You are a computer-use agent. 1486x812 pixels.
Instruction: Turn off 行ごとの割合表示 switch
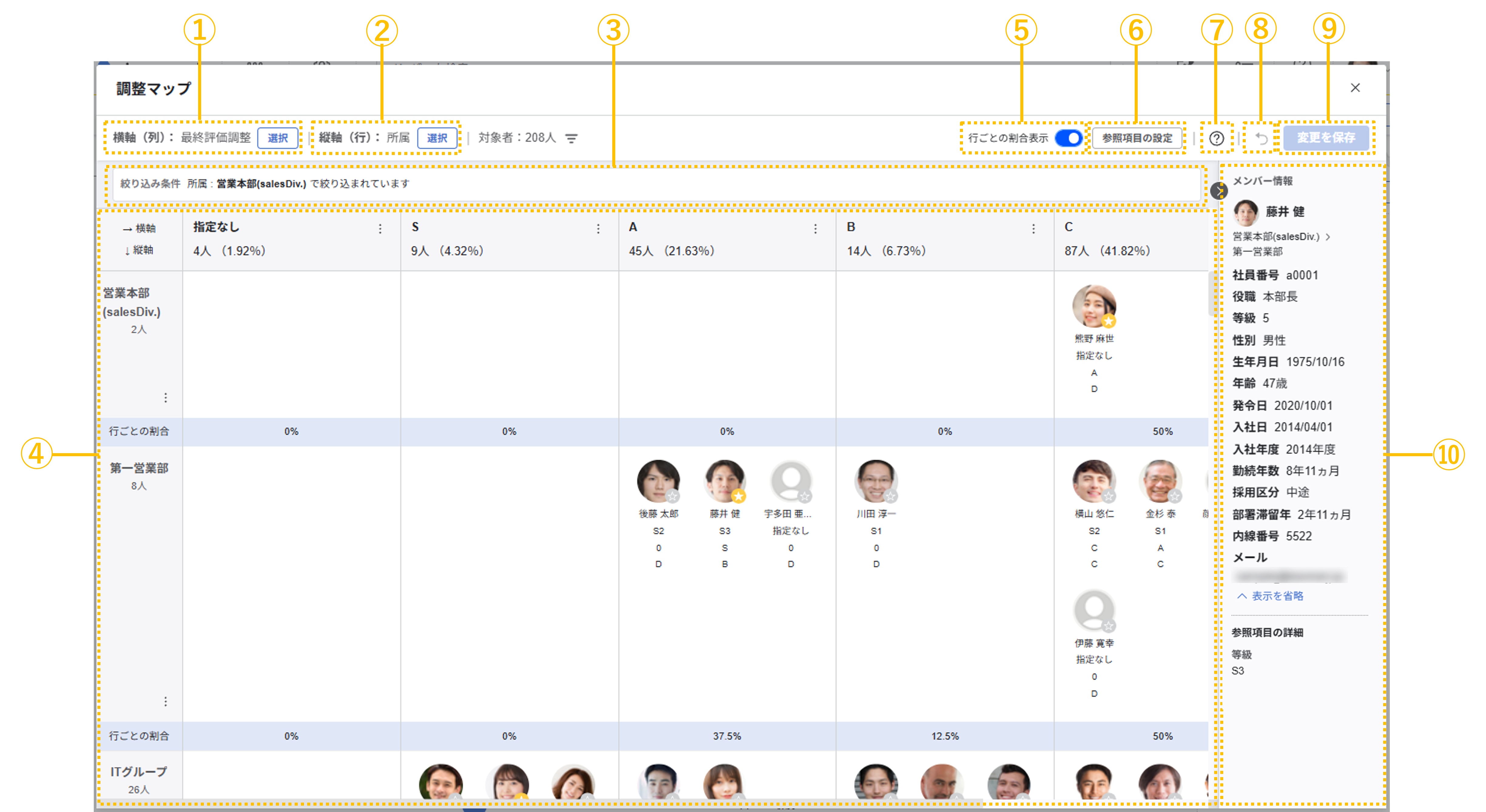pos(1068,138)
